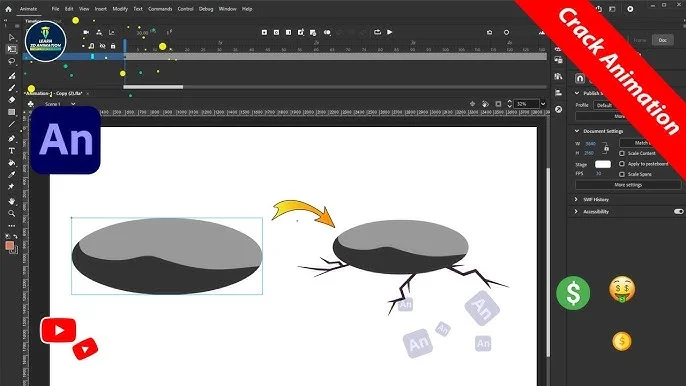The height and width of the screenshot is (386, 686).
Task: Expand the Accessibility section
Action: [576, 211]
